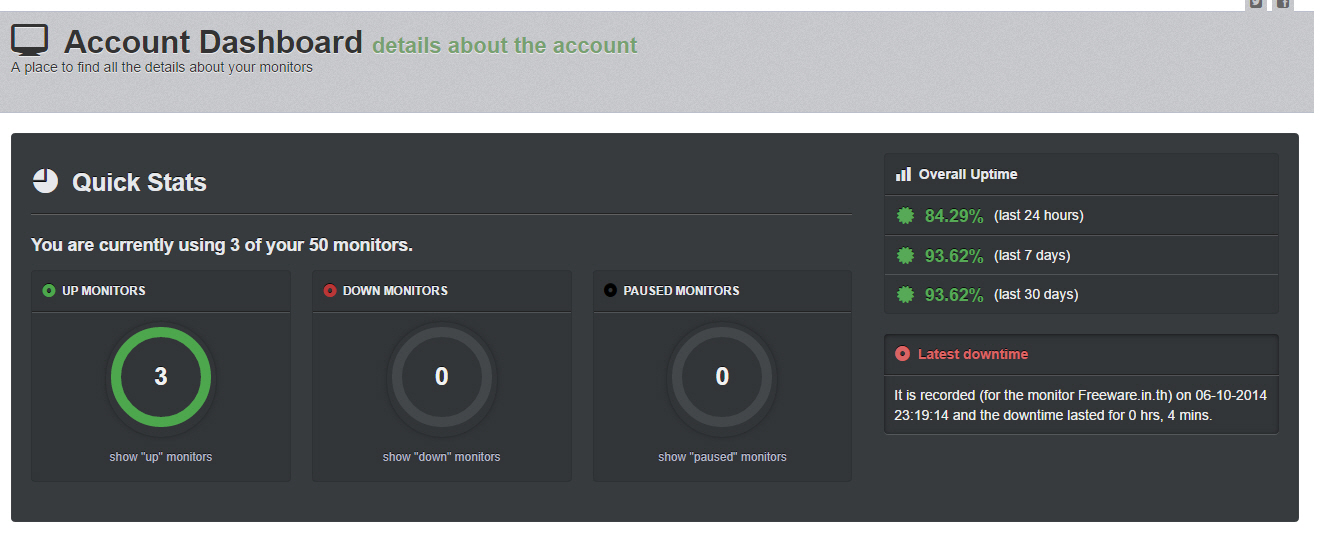Click the red Down Monitors status dot
The image size is (1322, 533).
point(330,291)
